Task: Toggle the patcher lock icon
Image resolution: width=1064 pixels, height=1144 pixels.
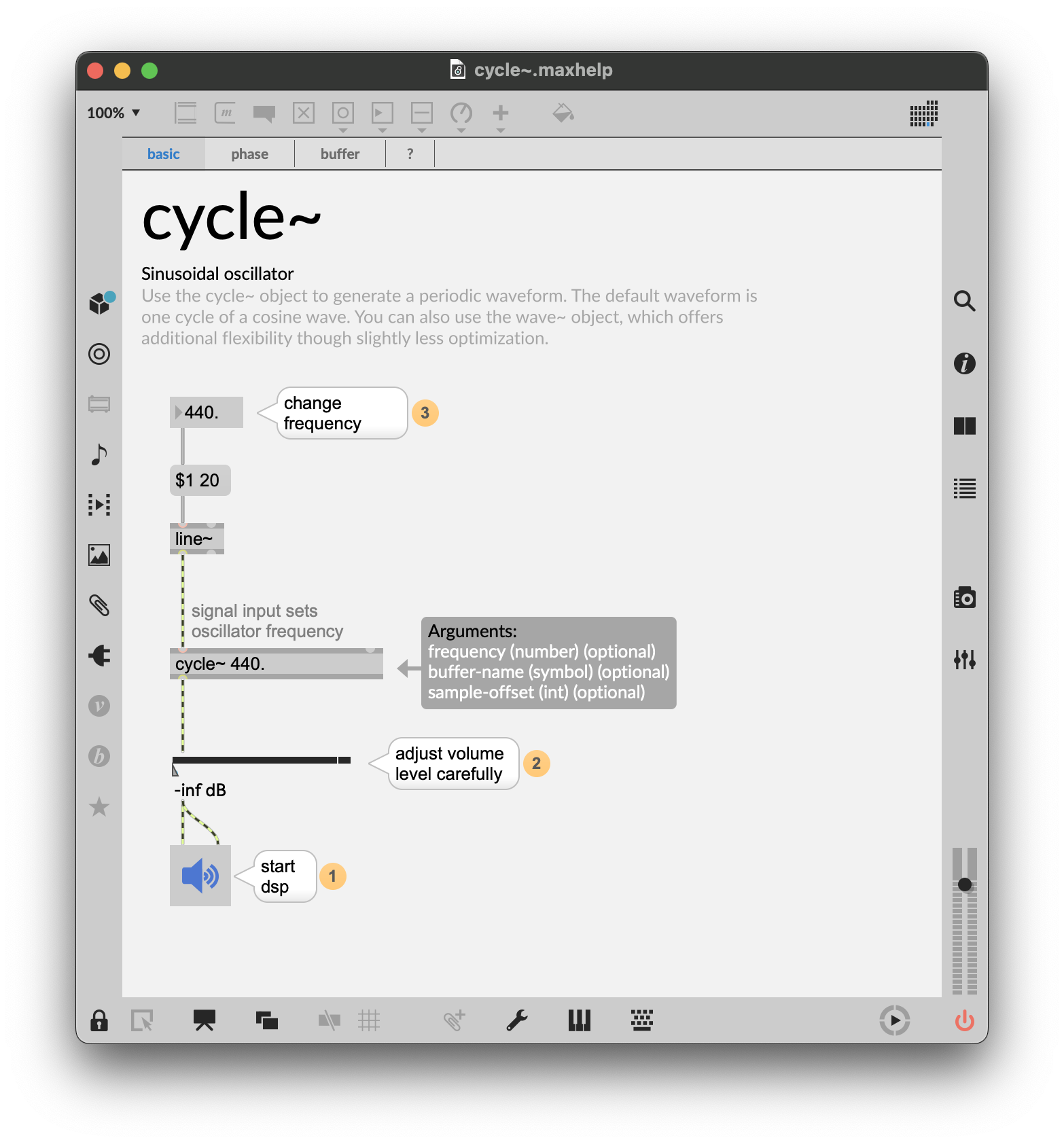Action: [99, 1020]
